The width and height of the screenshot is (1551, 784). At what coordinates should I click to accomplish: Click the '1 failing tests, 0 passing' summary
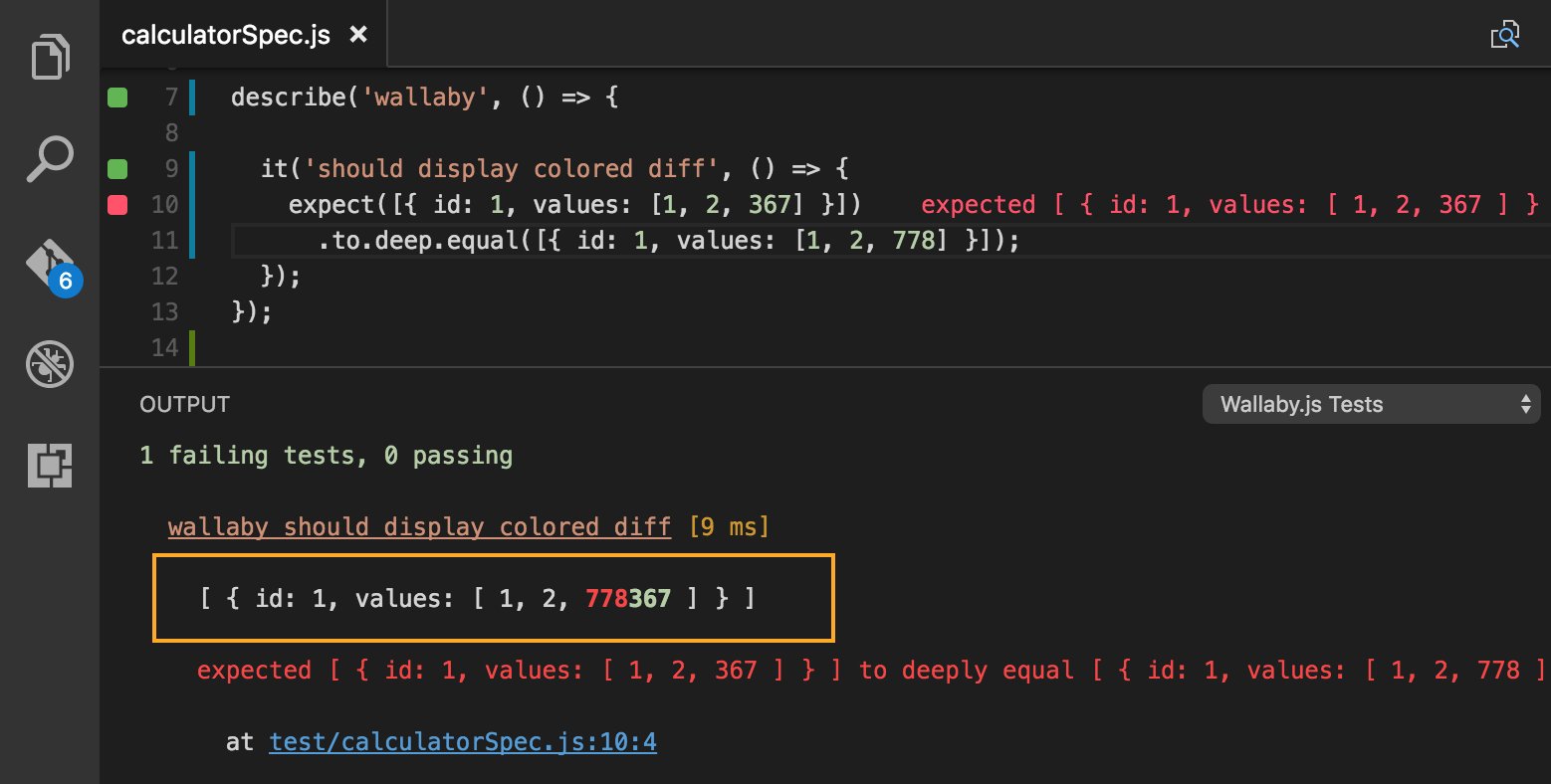click(327, 456)
